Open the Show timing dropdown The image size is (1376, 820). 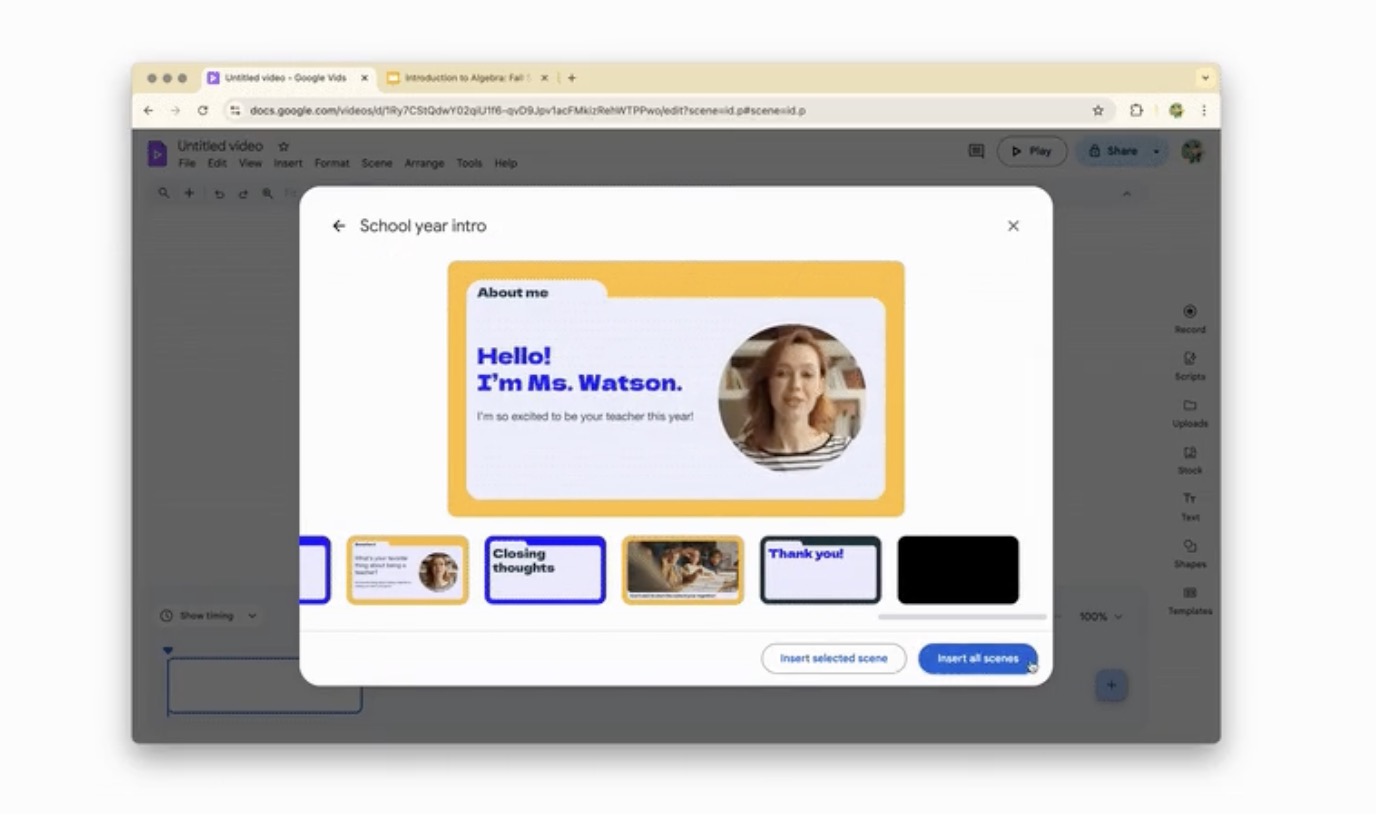[x=207, y=615]
